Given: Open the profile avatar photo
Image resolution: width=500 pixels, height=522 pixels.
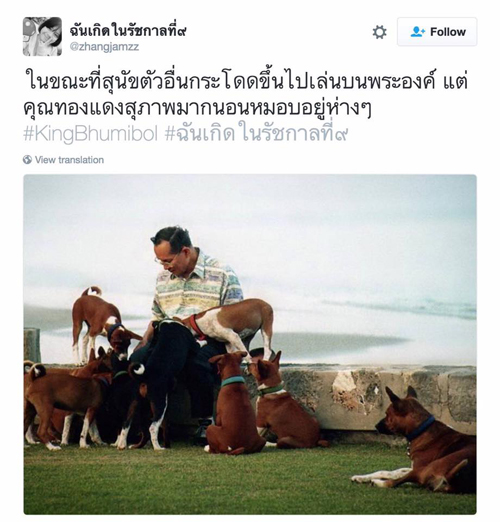Looking at the screenshot, I should tap(42, 36).
